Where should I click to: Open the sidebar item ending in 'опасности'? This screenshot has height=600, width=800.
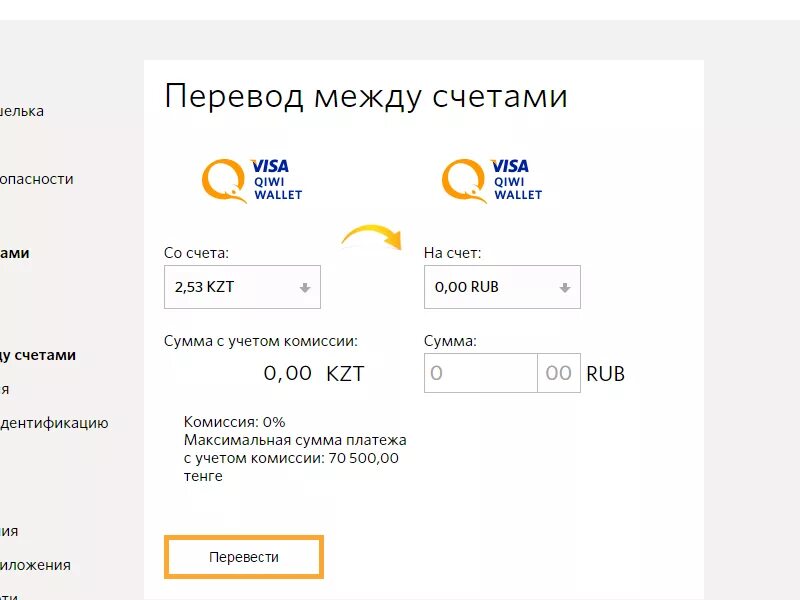[36, 179]
